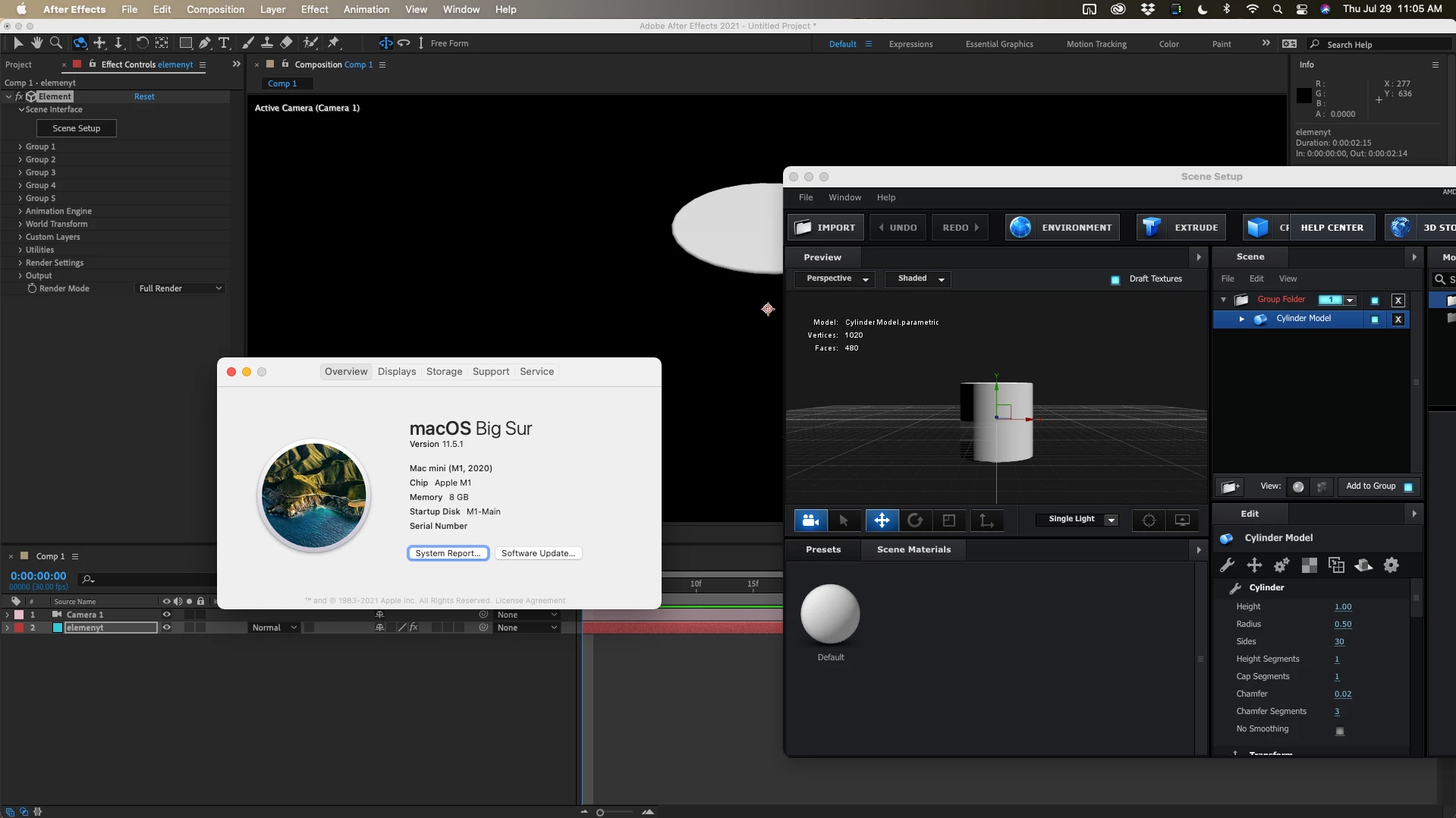Screen dimensions: 1456x818
Task: Click the red label swatch of elemenyt layer
Action: point(19,628)
